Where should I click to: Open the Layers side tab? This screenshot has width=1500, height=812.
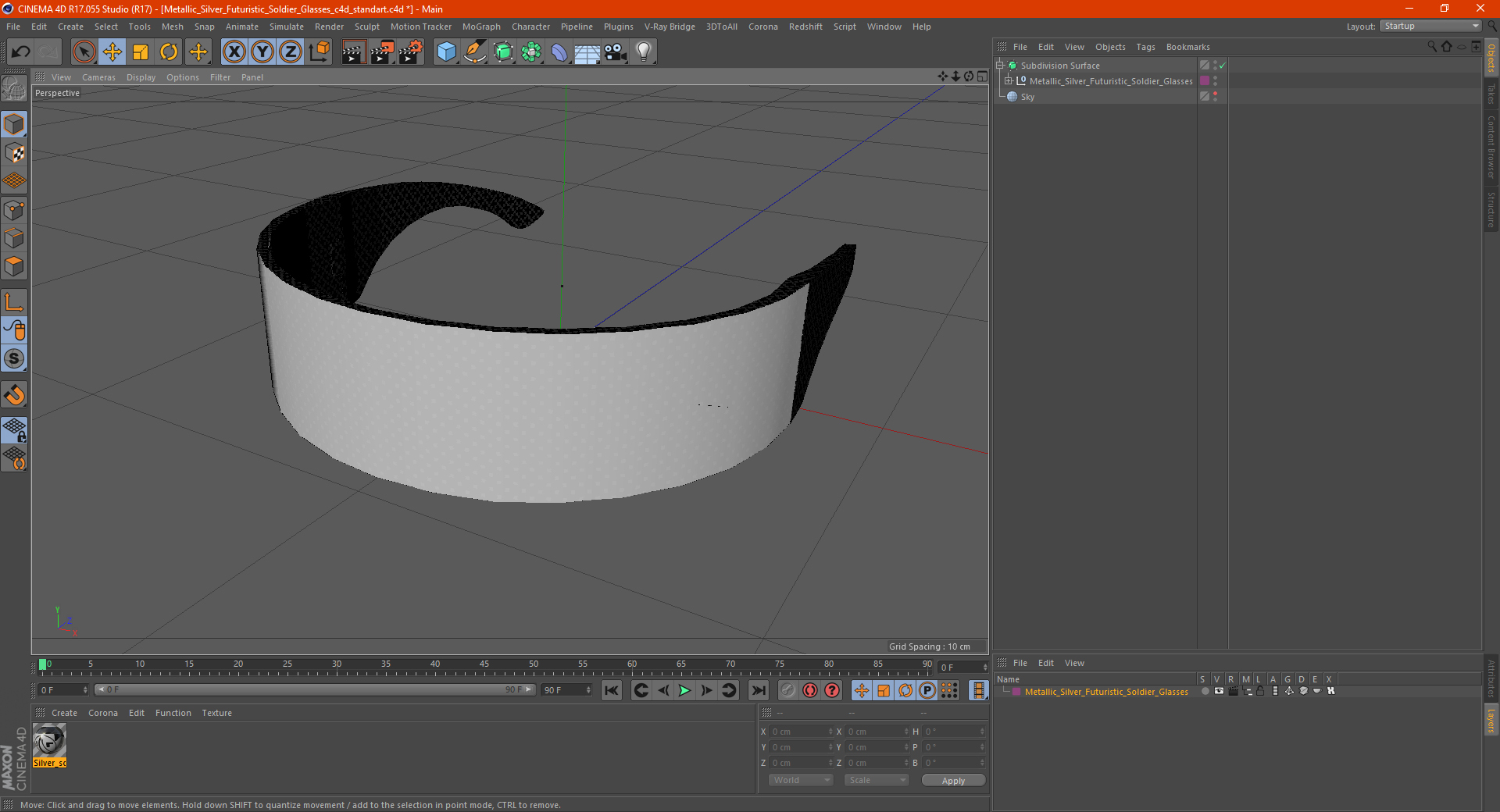coord(1491,720)
